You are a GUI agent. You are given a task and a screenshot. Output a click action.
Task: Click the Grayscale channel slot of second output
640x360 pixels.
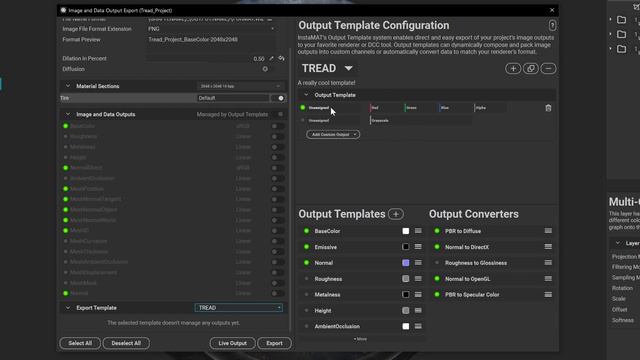pyautogui.click(x=420, y=120)
